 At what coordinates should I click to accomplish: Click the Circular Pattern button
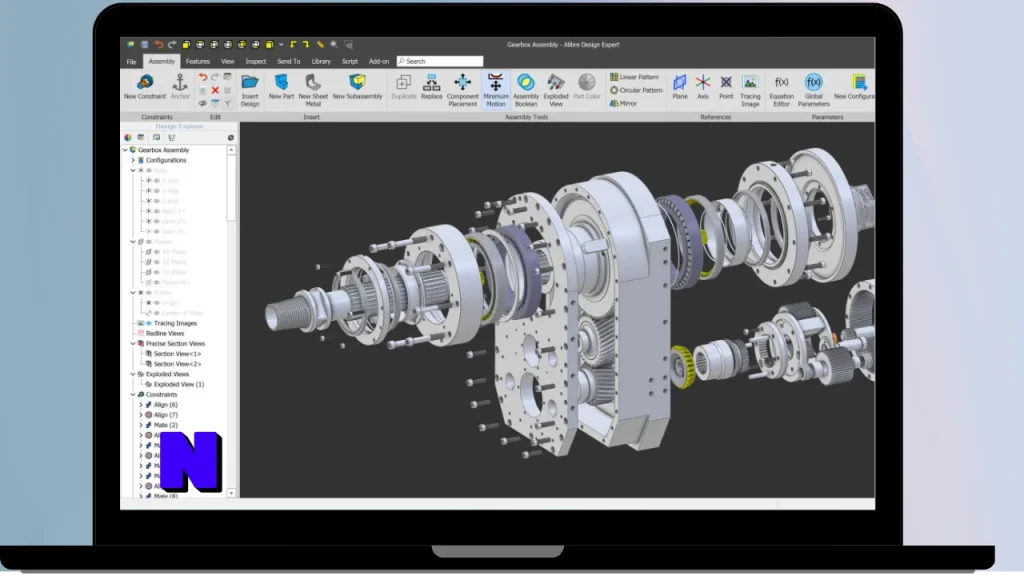(x=636, y=90)
